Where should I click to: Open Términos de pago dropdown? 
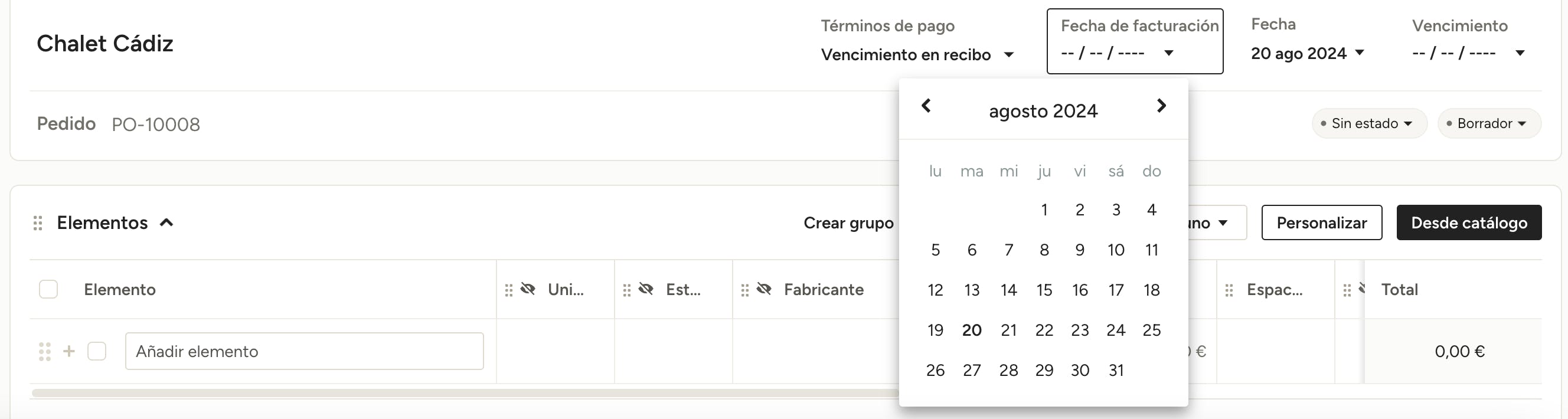(917, 55)
